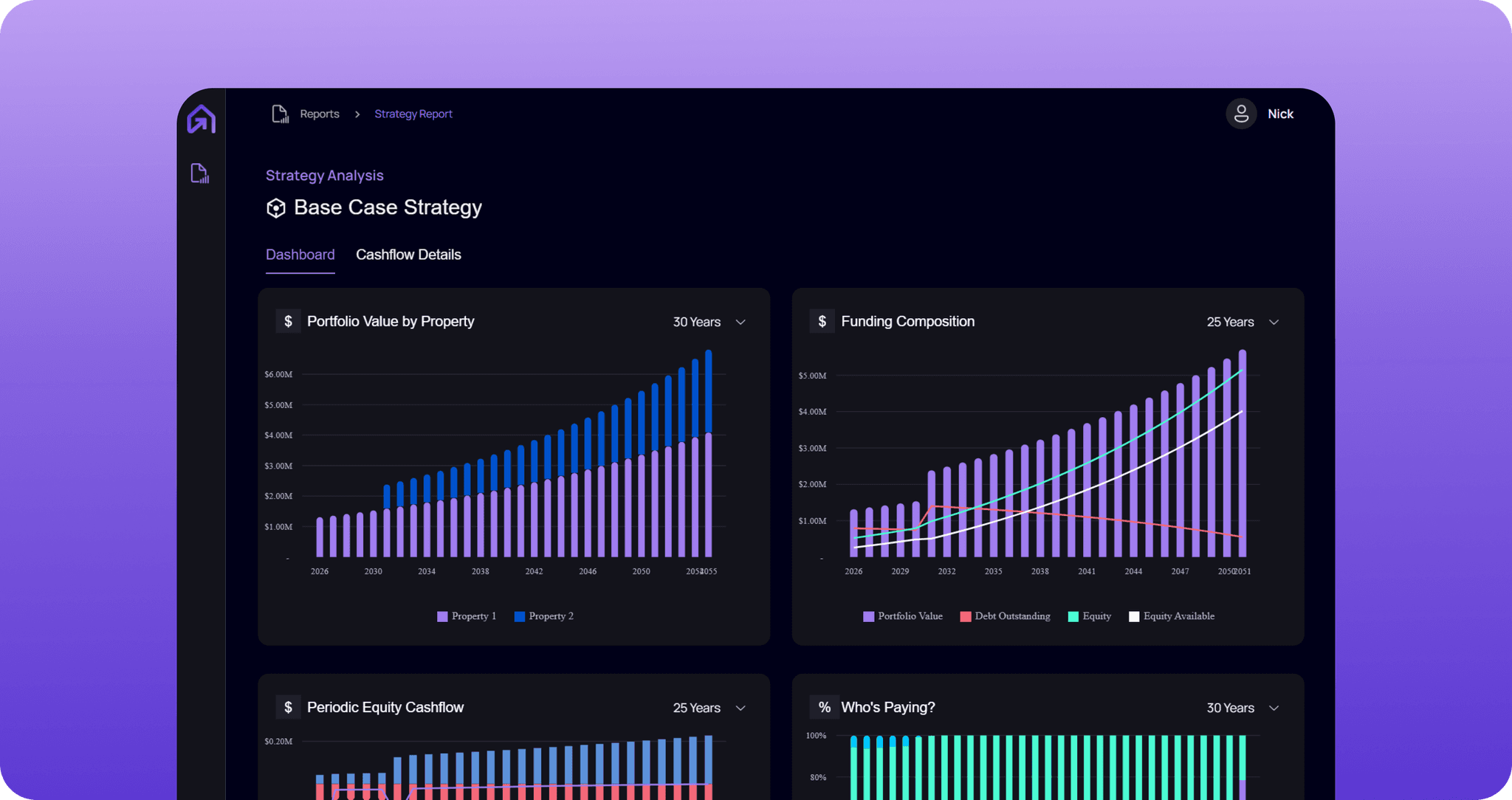This screenshot has height=800, width=1512.
Task: Click the user avatar icon
Action: tap(1241, 114)
